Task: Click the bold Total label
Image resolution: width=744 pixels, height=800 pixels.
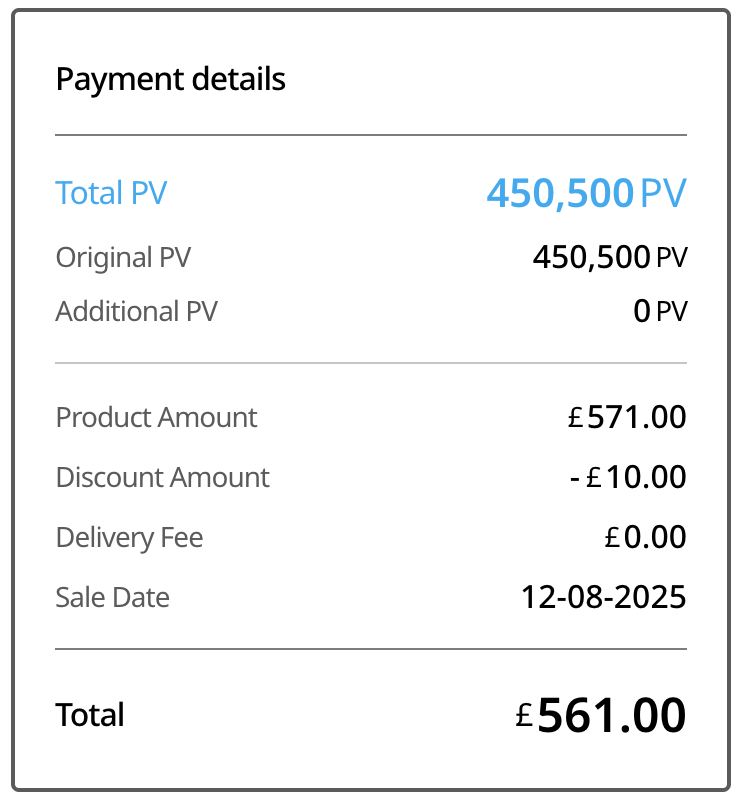Action: [90, 715]
